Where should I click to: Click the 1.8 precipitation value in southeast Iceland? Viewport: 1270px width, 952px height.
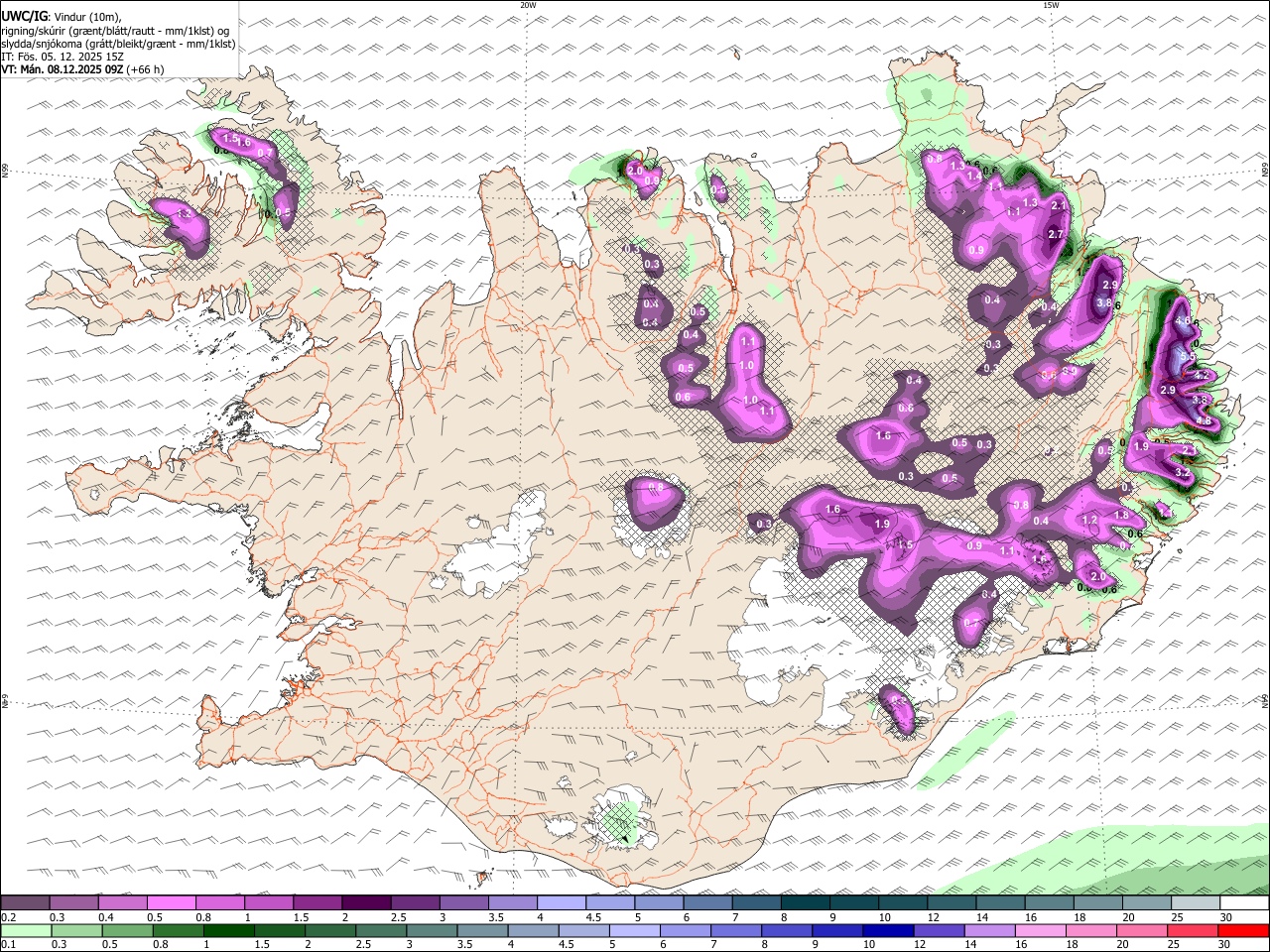[1121, 515]
